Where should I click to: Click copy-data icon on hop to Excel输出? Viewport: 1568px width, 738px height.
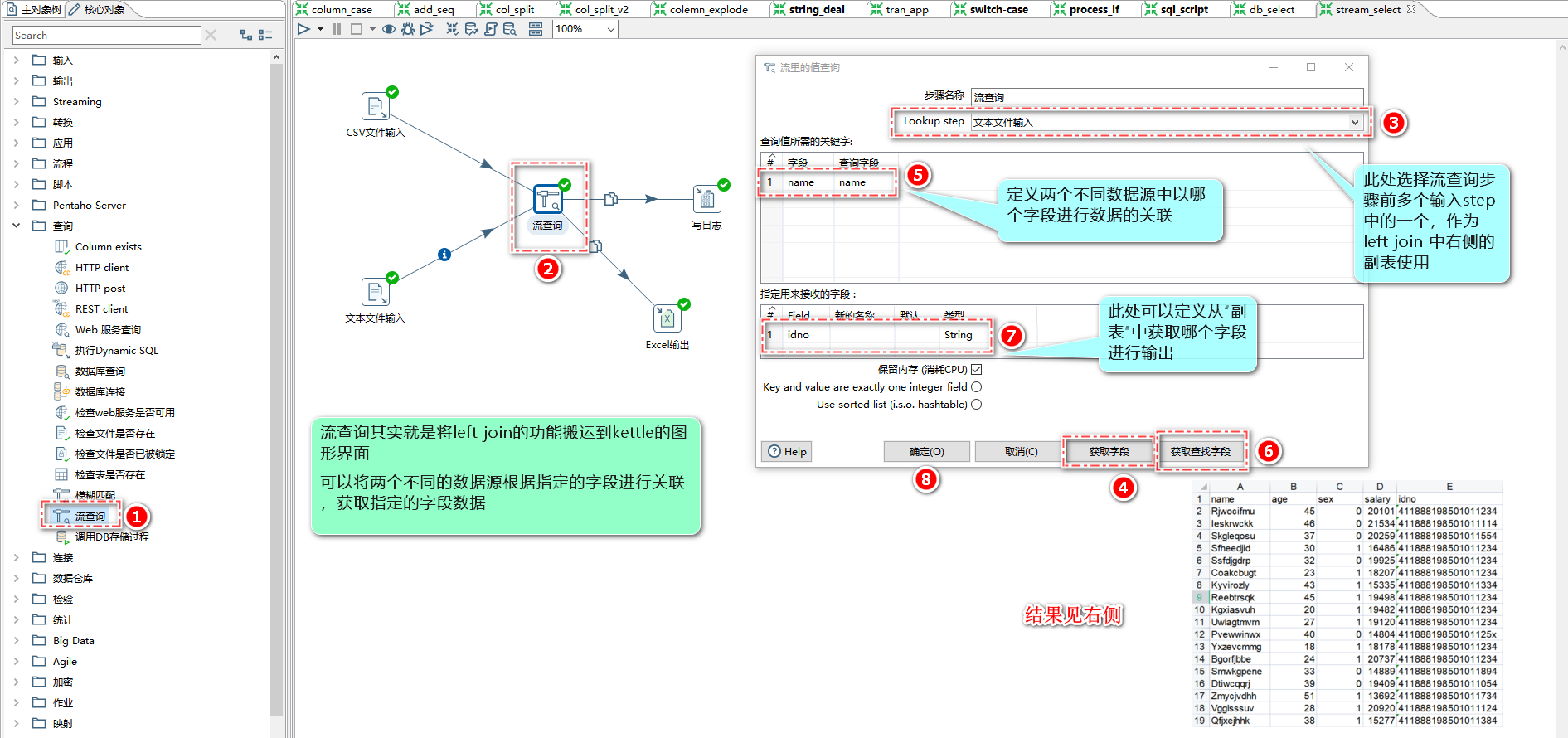coord(595,245)
